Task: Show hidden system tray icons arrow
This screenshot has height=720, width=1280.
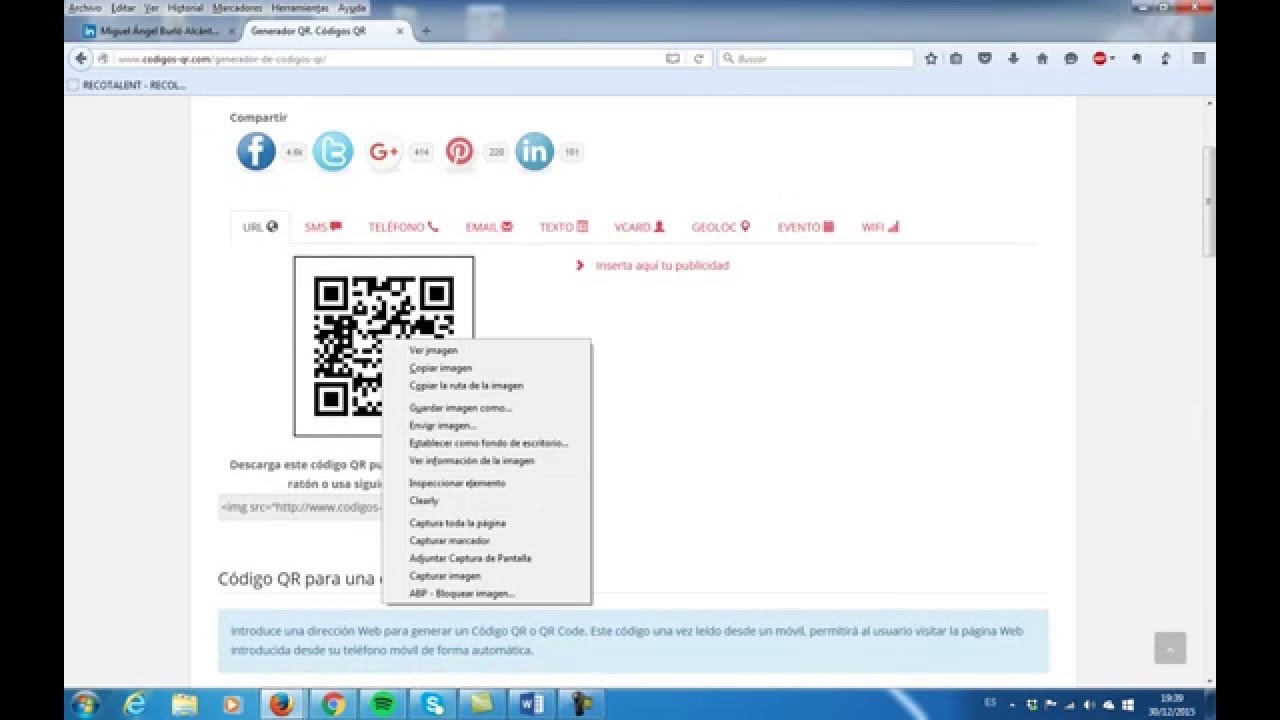Action: pyautogui.click(x=1012, y=704)
